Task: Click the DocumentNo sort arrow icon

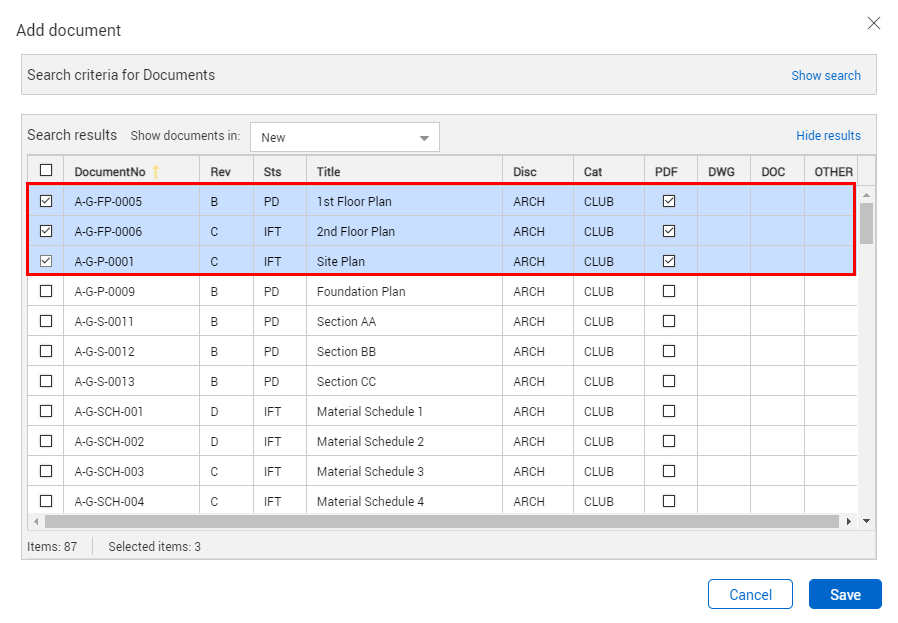Action: (x=156, y=172)
